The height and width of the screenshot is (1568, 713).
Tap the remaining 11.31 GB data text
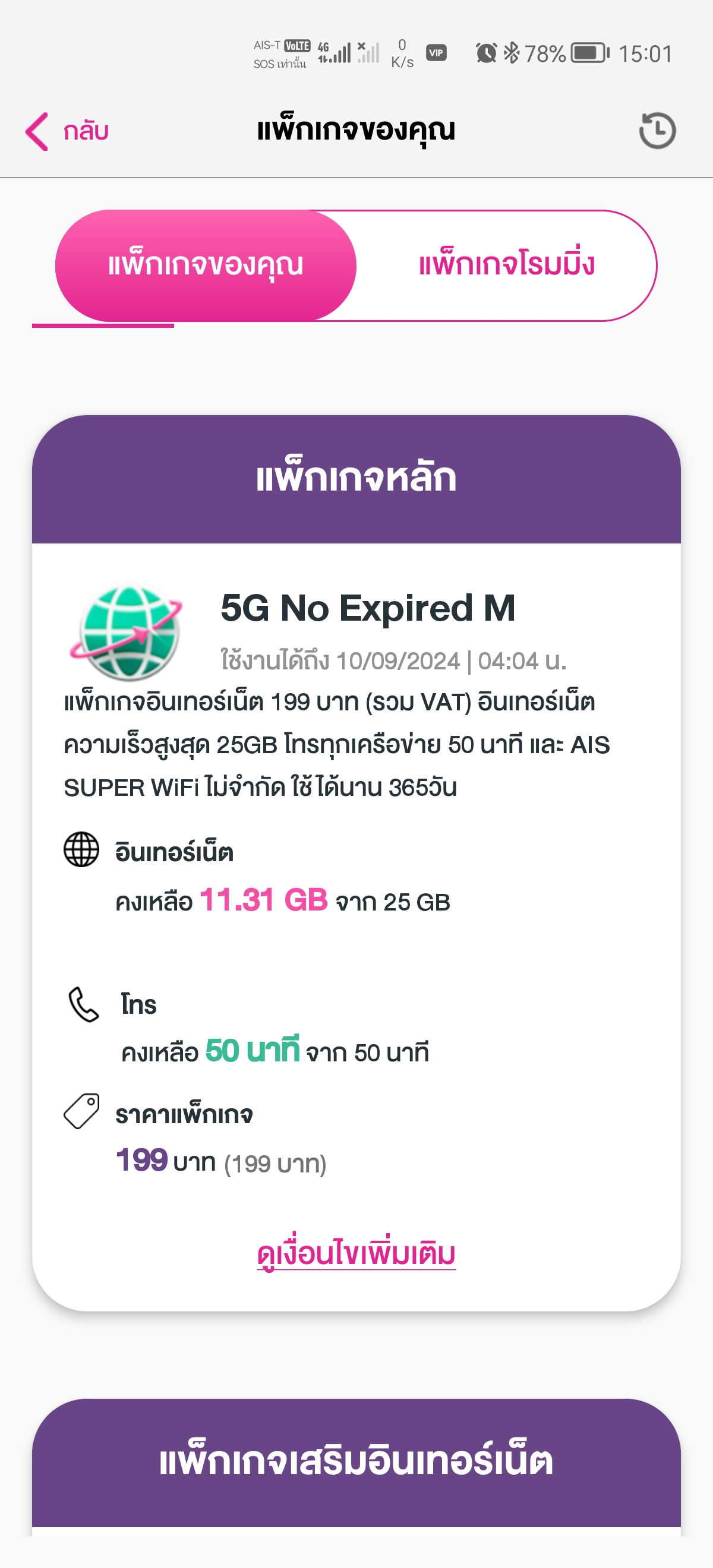(264, 900)
